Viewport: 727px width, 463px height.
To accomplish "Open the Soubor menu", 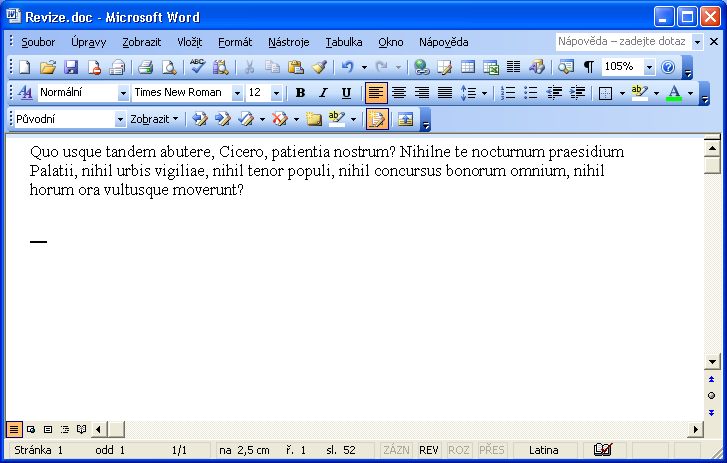I will pyautogui.click(x=38, y=42).
